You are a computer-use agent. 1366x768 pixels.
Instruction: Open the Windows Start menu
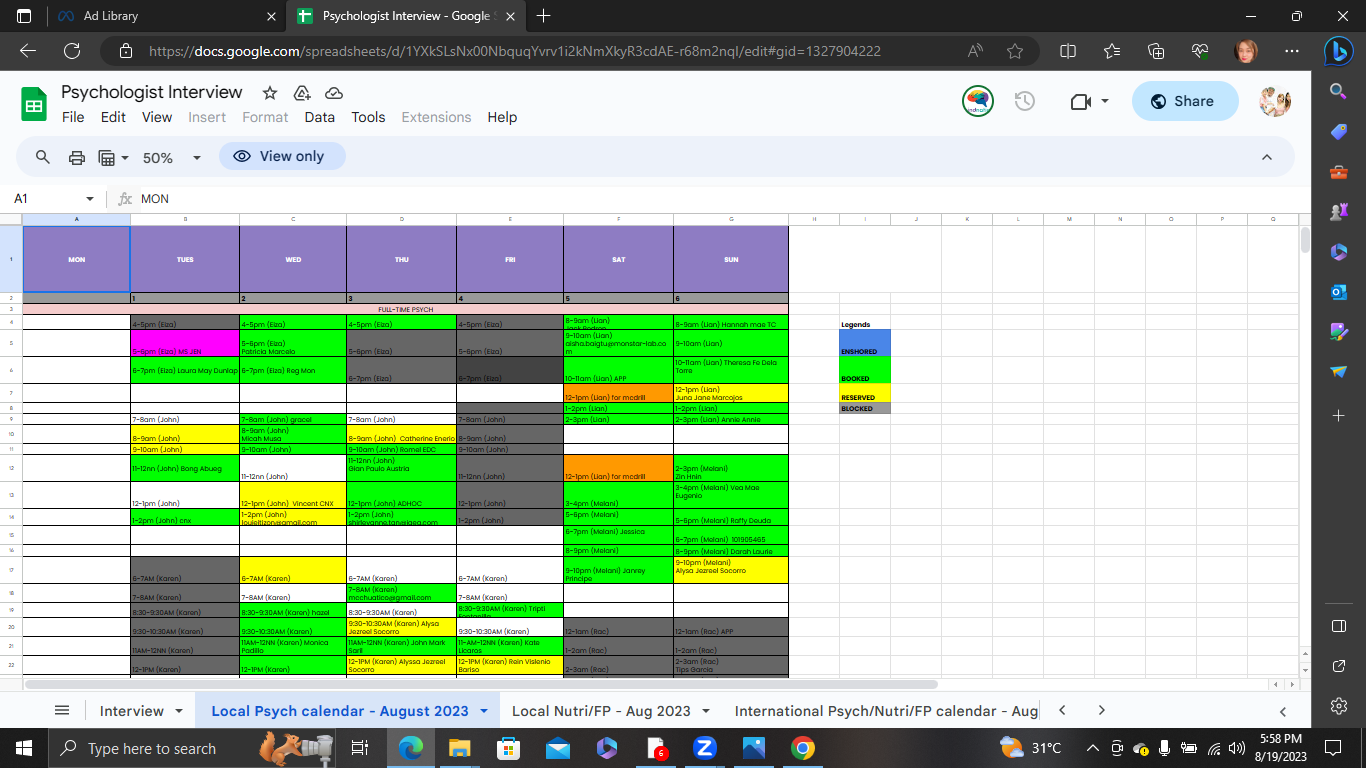[x=24, y=748]
